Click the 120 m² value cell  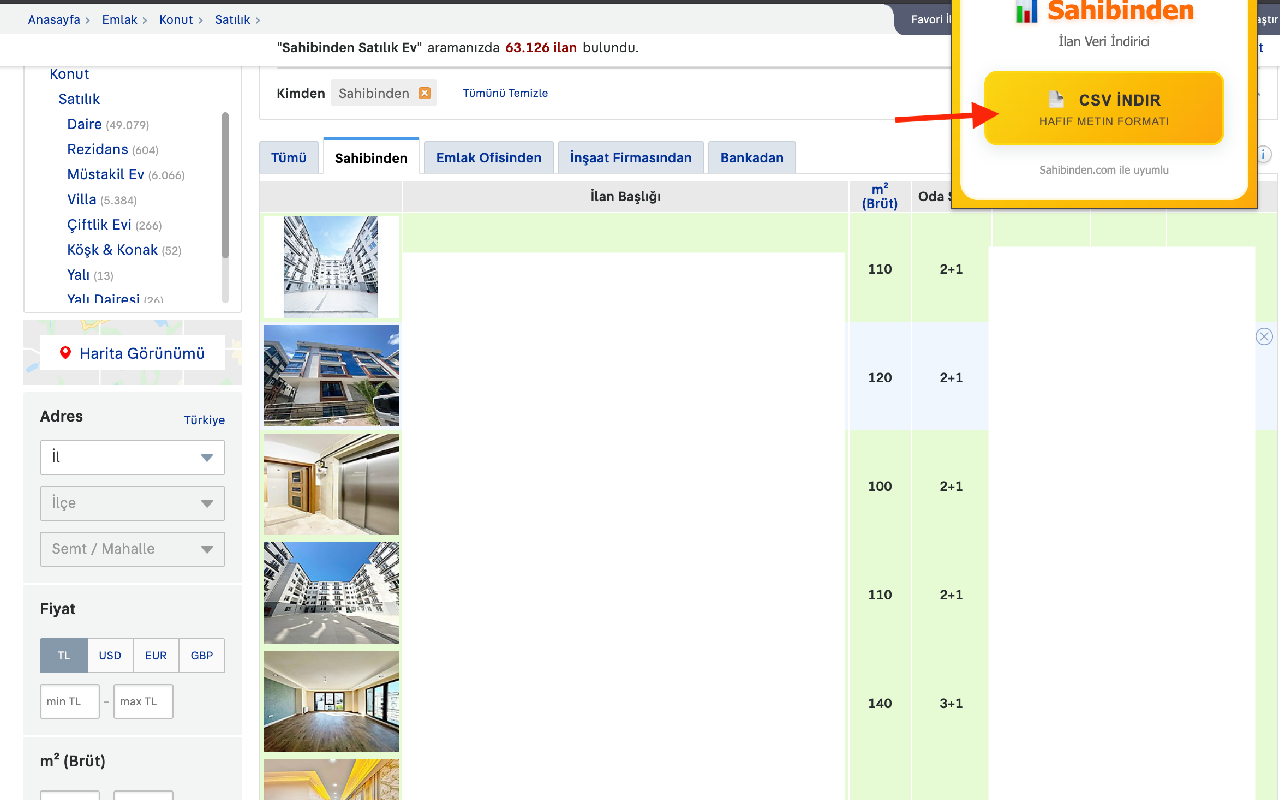point(880,377)
